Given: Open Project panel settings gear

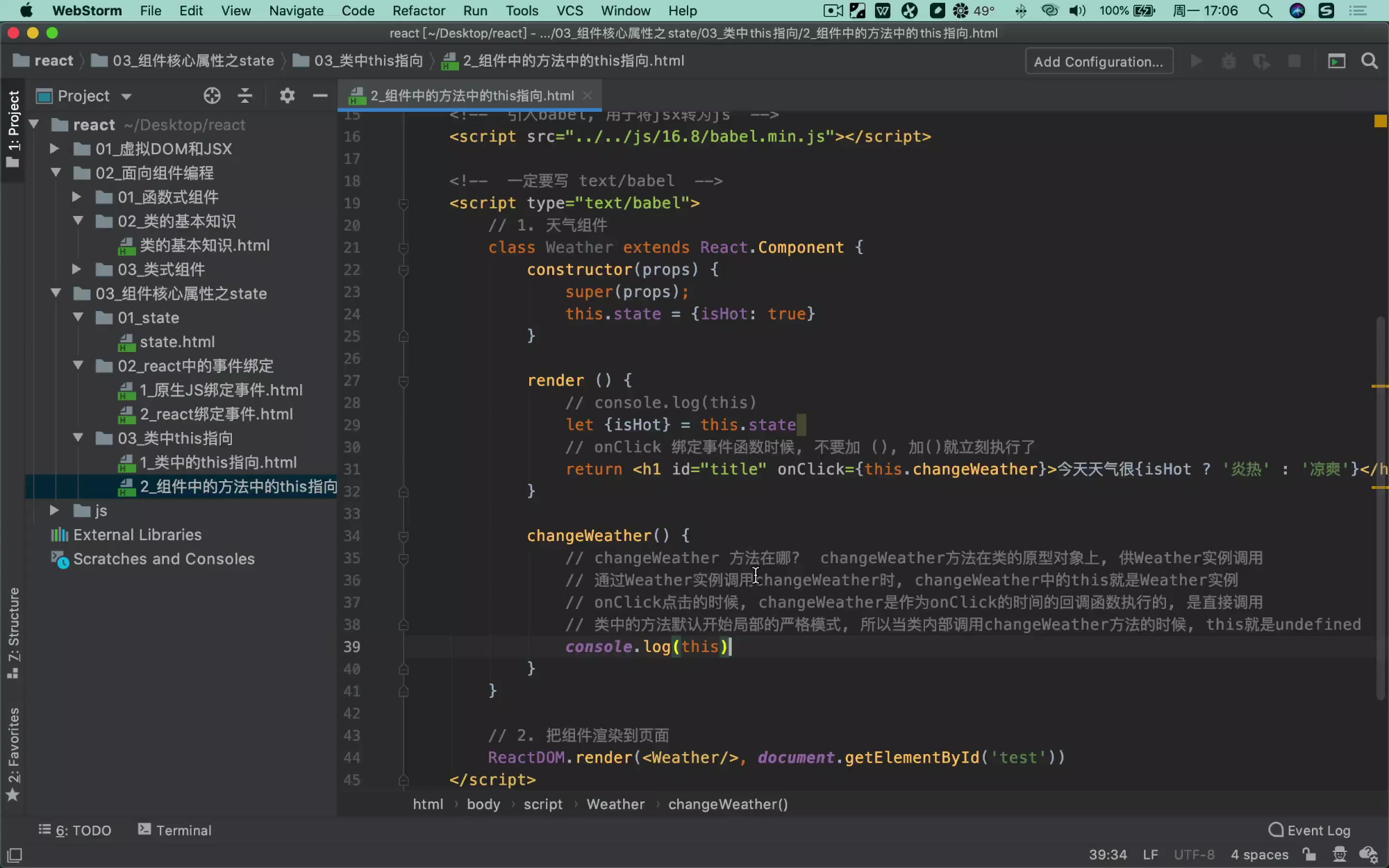Looking at the screenshot, I should click(287, 96).
